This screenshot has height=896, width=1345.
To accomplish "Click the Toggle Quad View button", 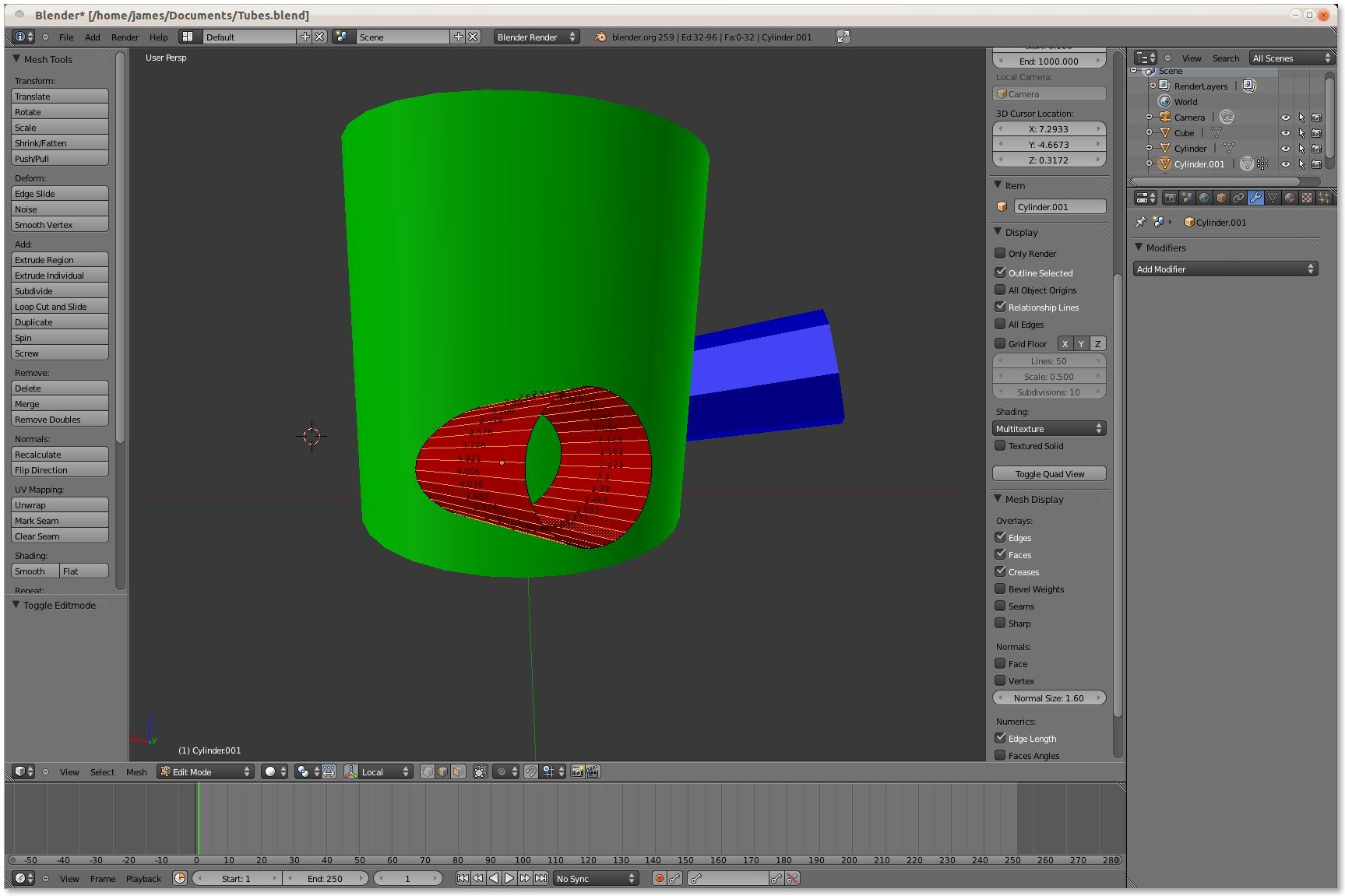I will (1048, 473).
